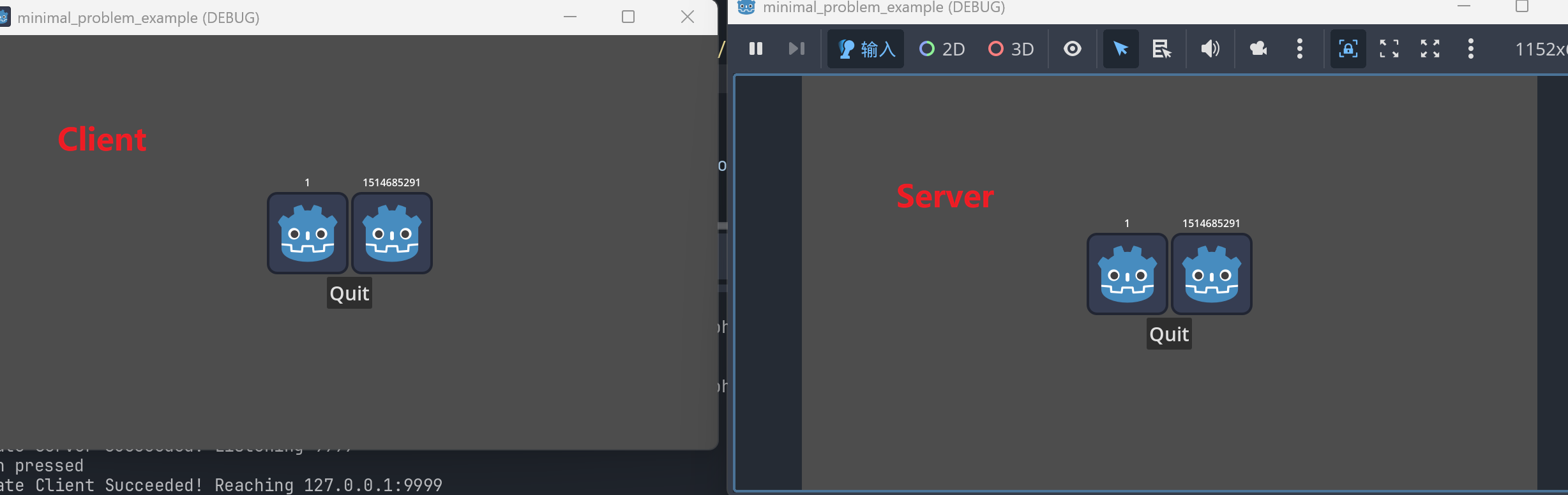
Task: Pause the running game embed
Action: [756, 48]
